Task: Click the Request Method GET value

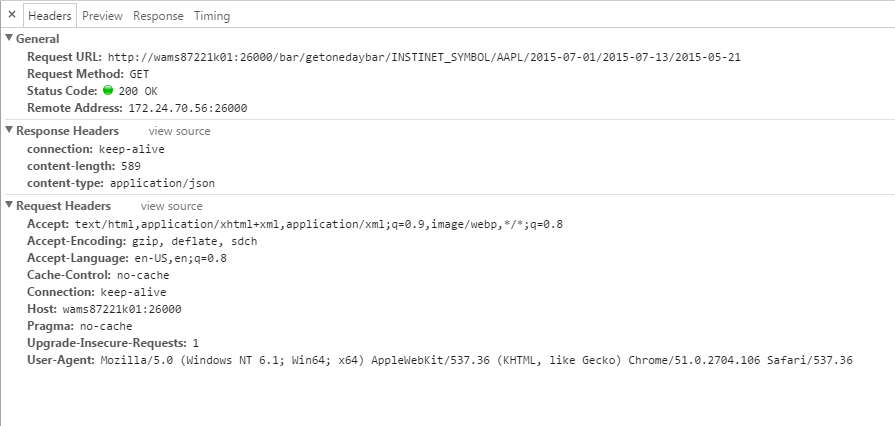Action: click(x=140, y=74)
